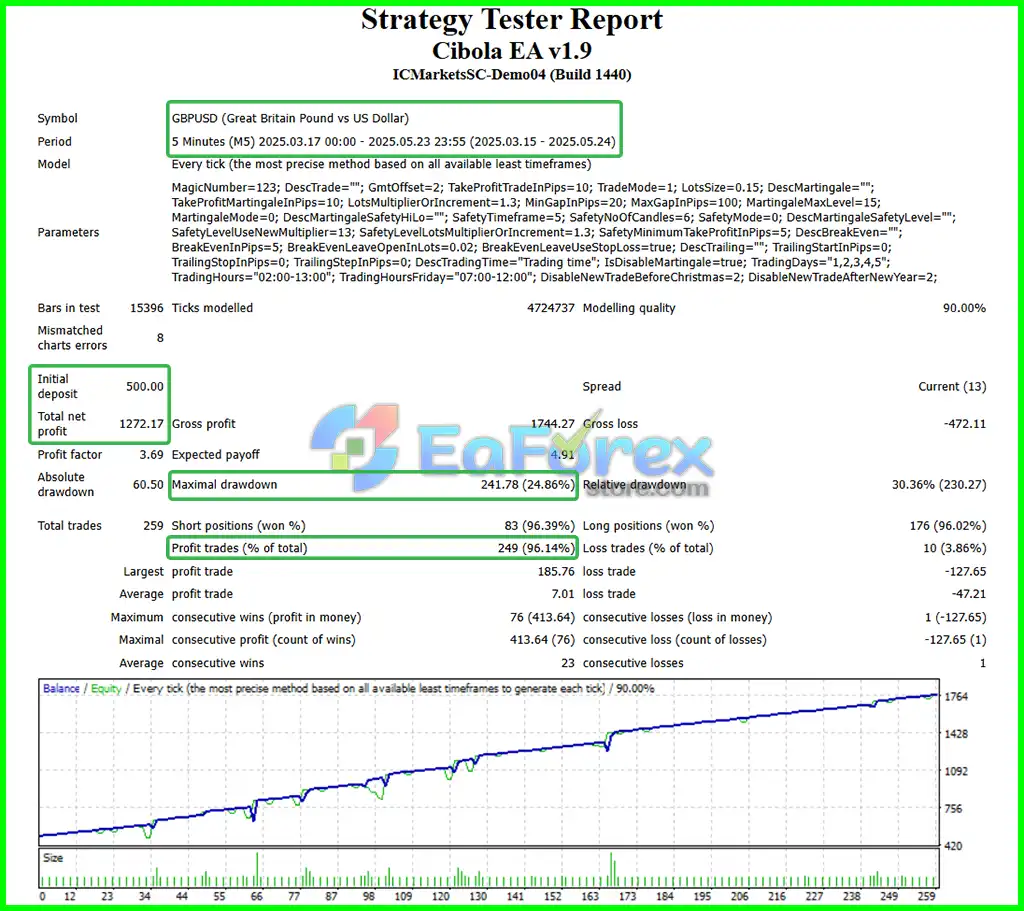The width and height of the screenshot is (1024, 911).
Task: Select the "7.01" average profit trade value
Action: pyautogui.click(x=562, y=594)
